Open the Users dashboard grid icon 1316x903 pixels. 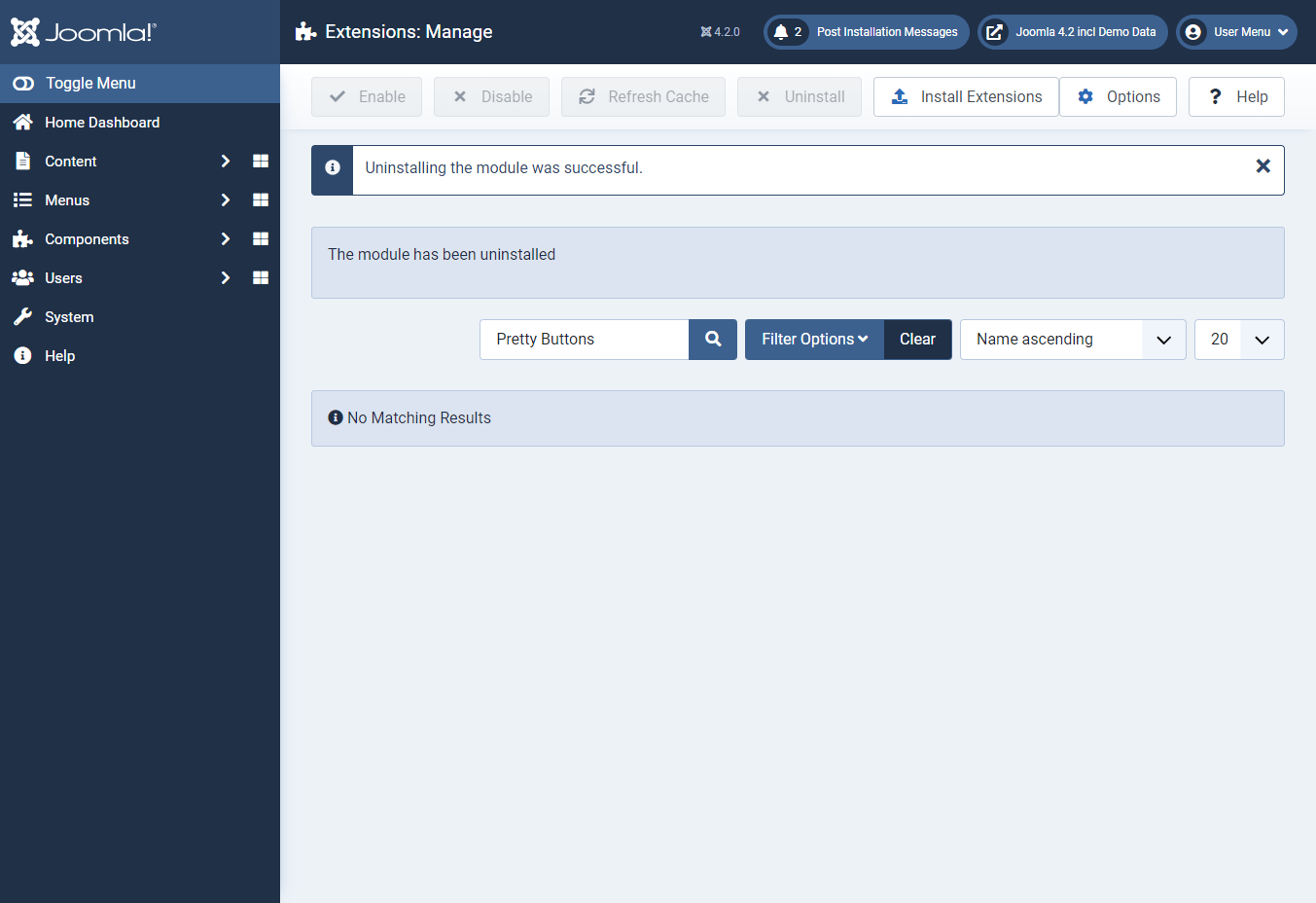click(x=260, y=277)
